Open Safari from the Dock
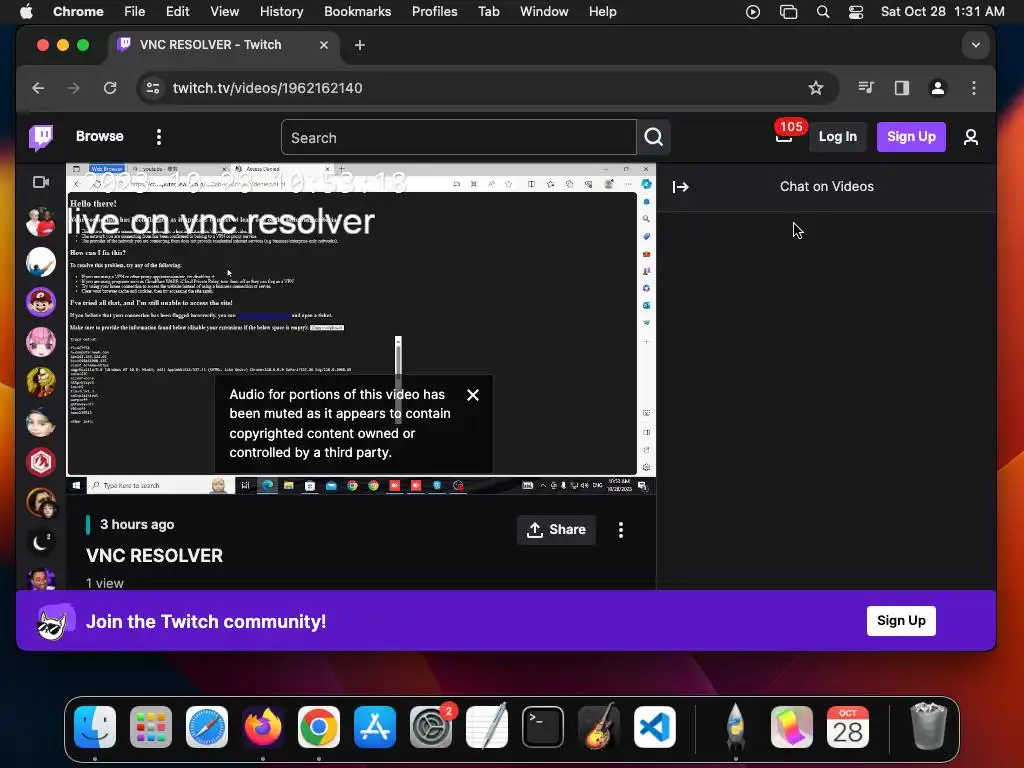The height and width of the screenshot is (768, 1024). tap(207, 727)
